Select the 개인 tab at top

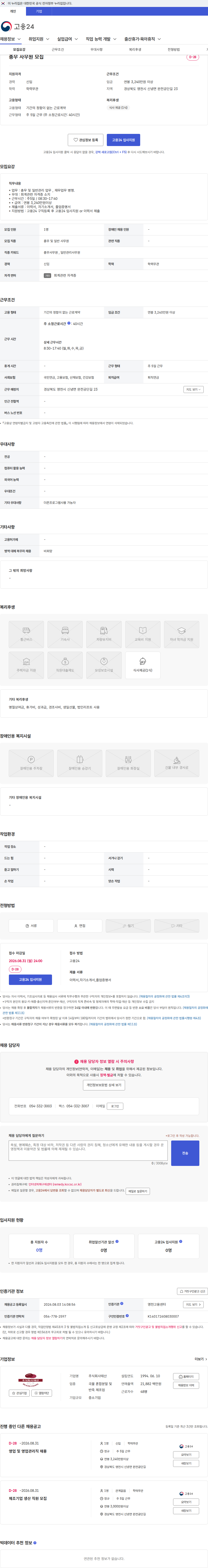13,11
